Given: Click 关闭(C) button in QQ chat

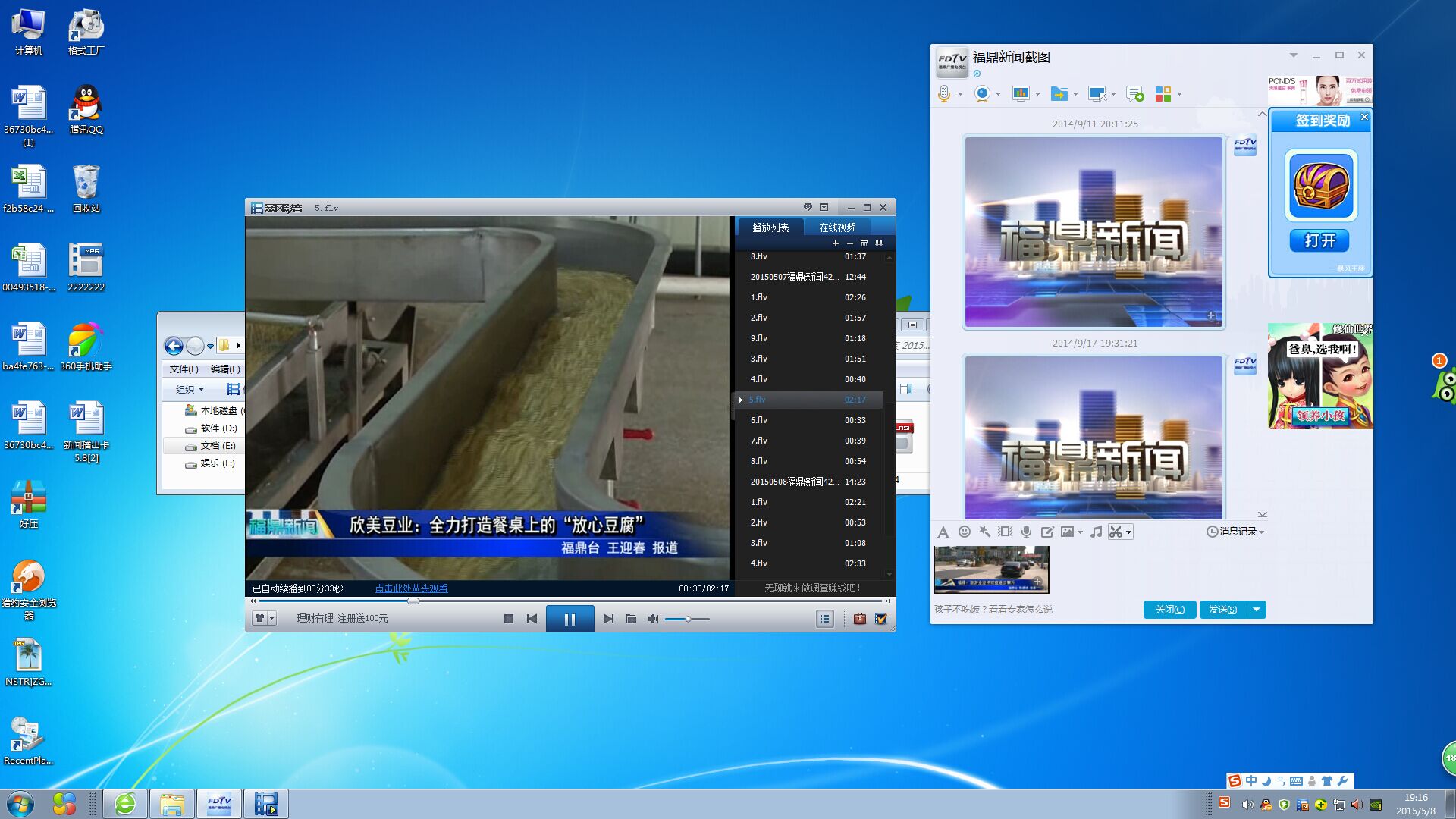Looking at the screenshot, I should point(1169,610).
